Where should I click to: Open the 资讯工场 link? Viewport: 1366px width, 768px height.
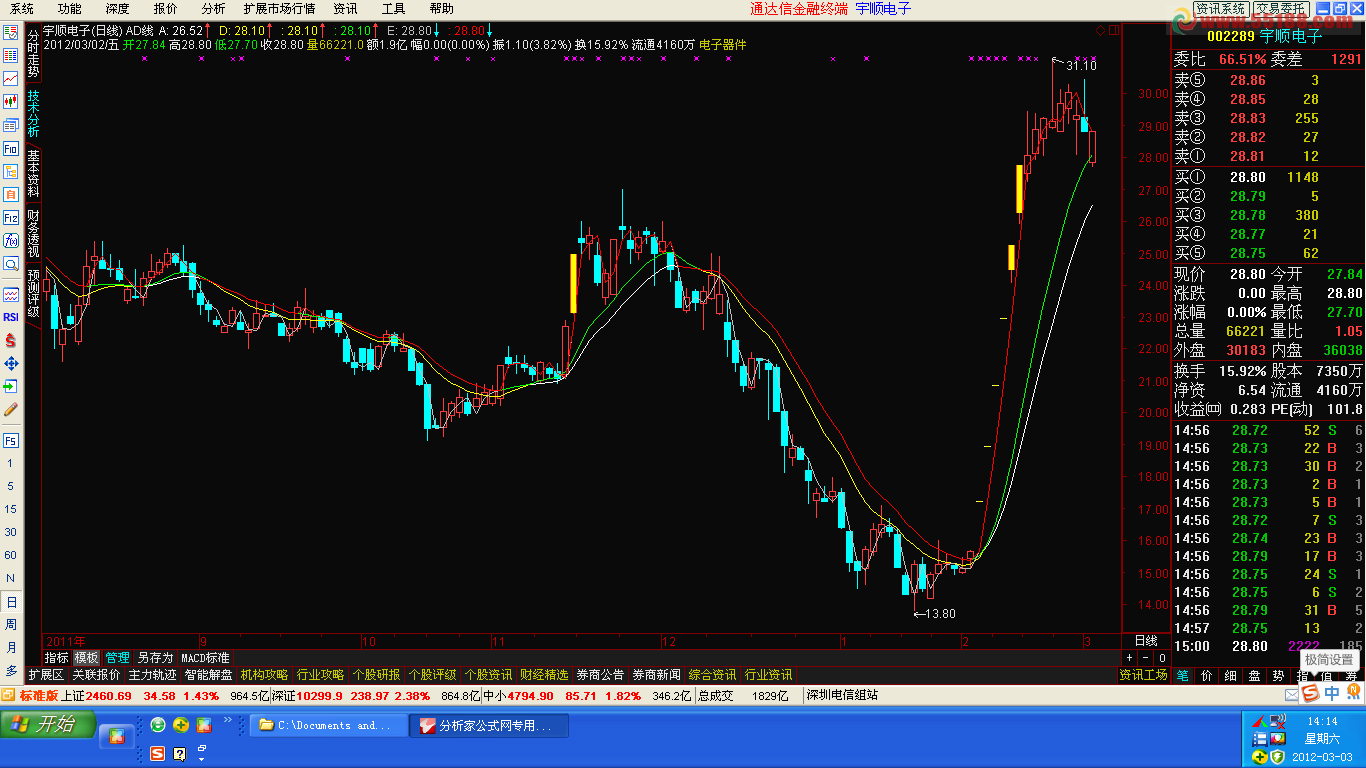tap(1144, 675)
